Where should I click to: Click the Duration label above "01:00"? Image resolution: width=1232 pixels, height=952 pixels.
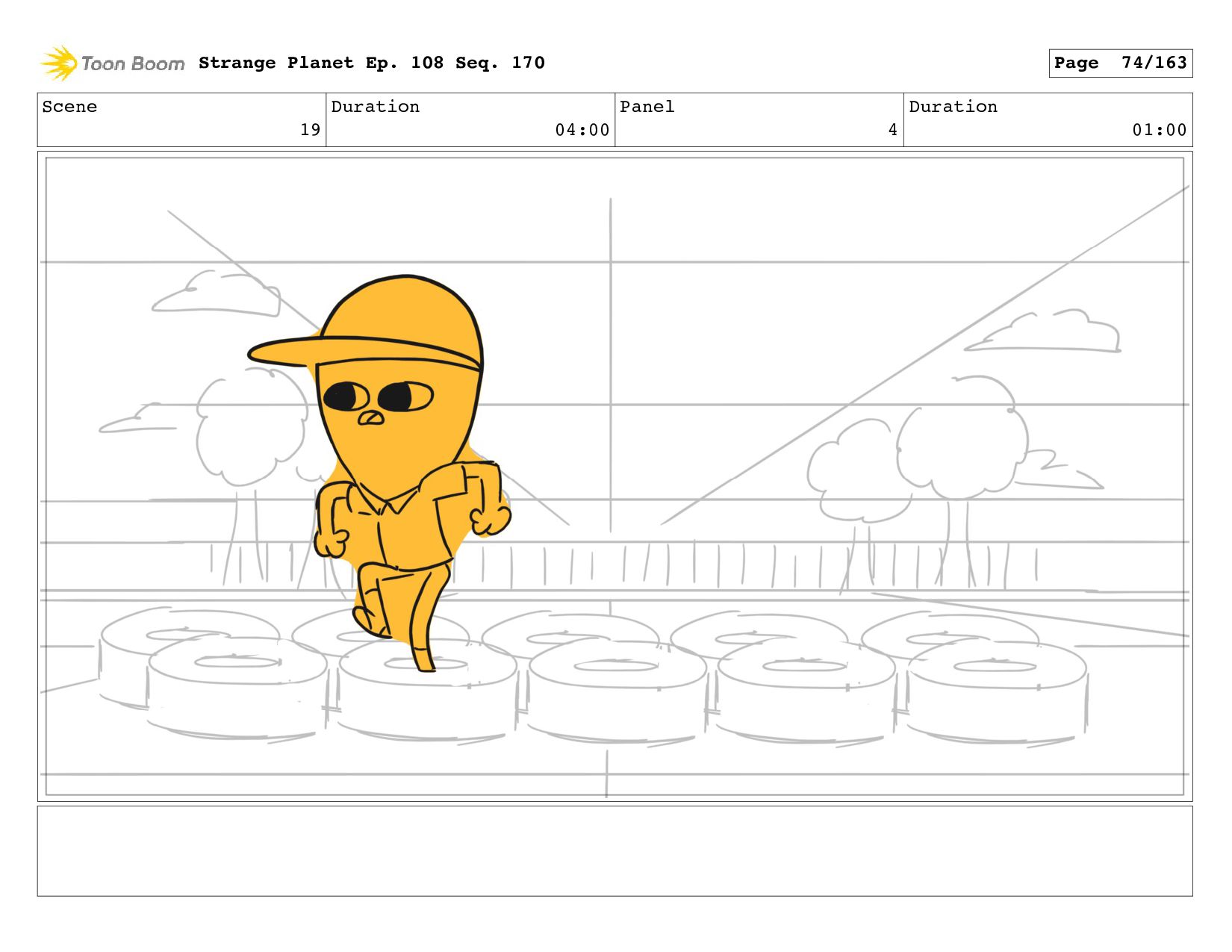[x=953, y=107]
